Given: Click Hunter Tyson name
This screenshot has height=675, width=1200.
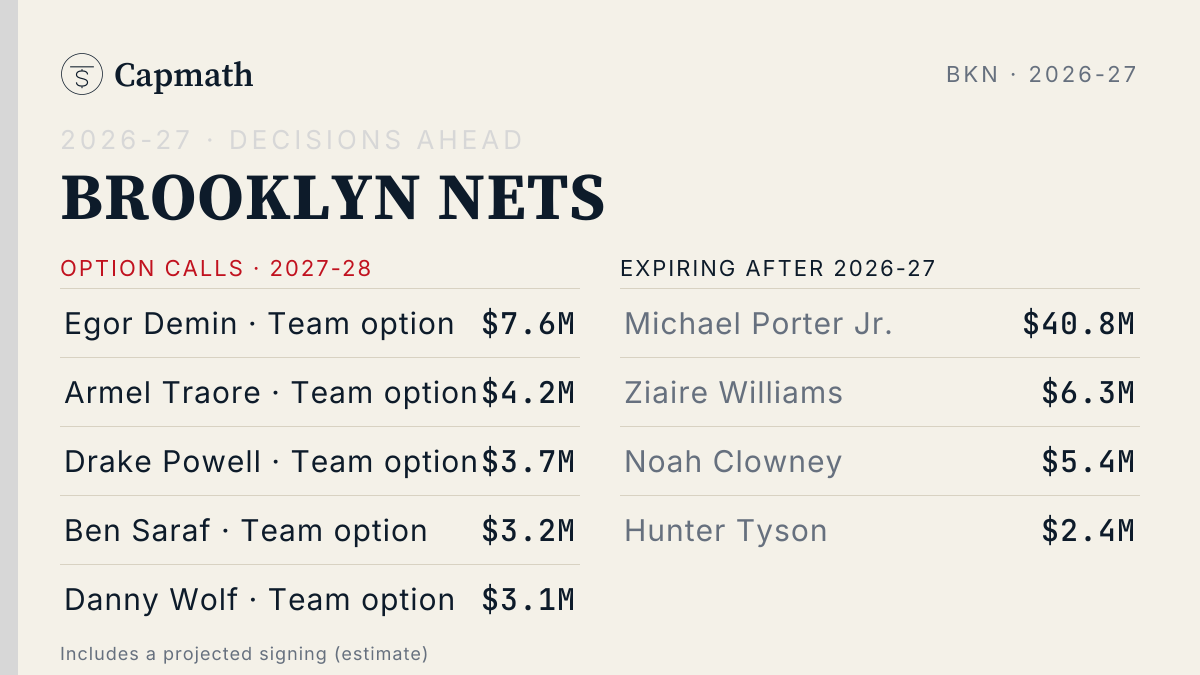Looking at the screenshot, I should point(726,531).
